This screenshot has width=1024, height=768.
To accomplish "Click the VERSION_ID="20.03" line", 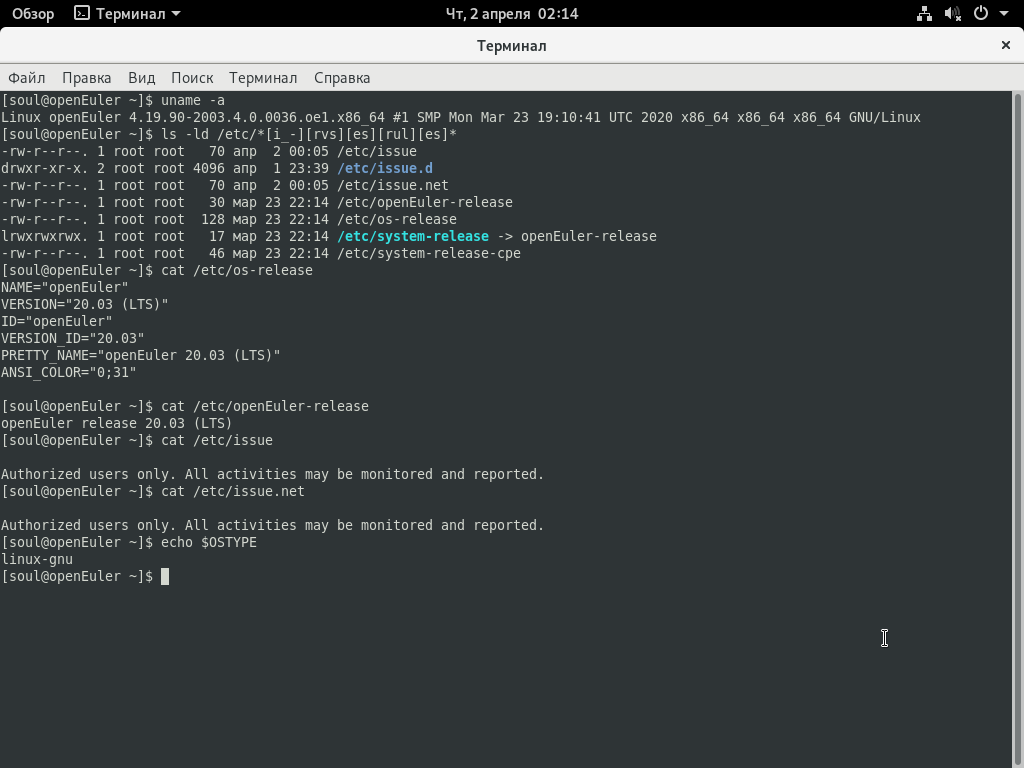I will [73, 338].
